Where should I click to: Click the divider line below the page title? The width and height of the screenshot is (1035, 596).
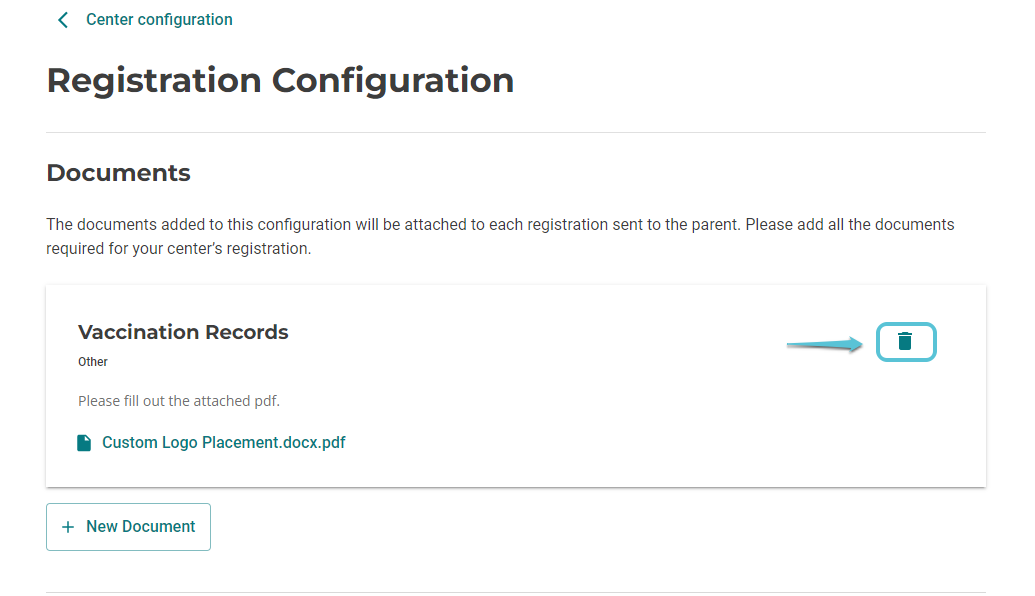(516, 132)
